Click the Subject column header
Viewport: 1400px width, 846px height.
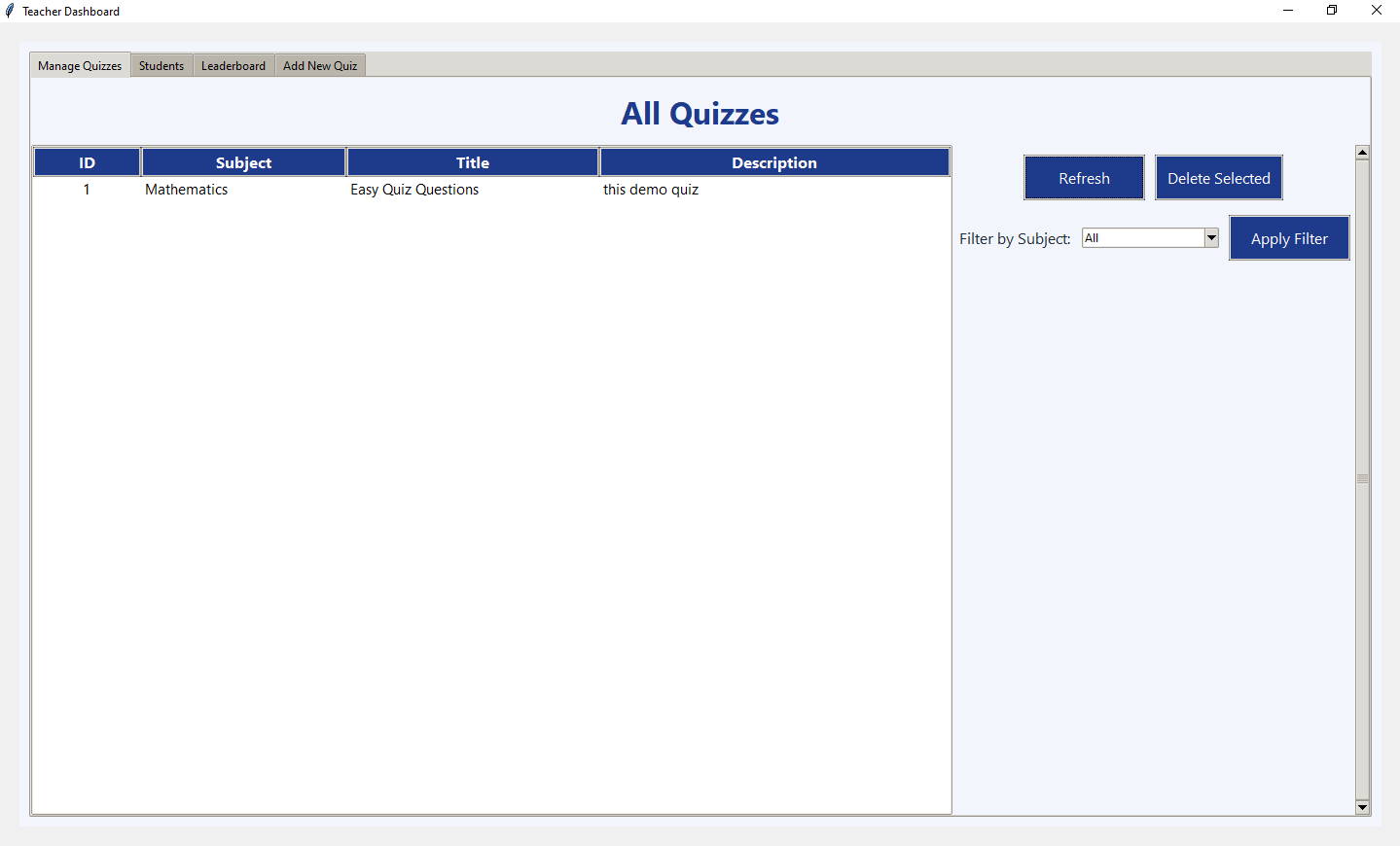click(x=242, y=161)
